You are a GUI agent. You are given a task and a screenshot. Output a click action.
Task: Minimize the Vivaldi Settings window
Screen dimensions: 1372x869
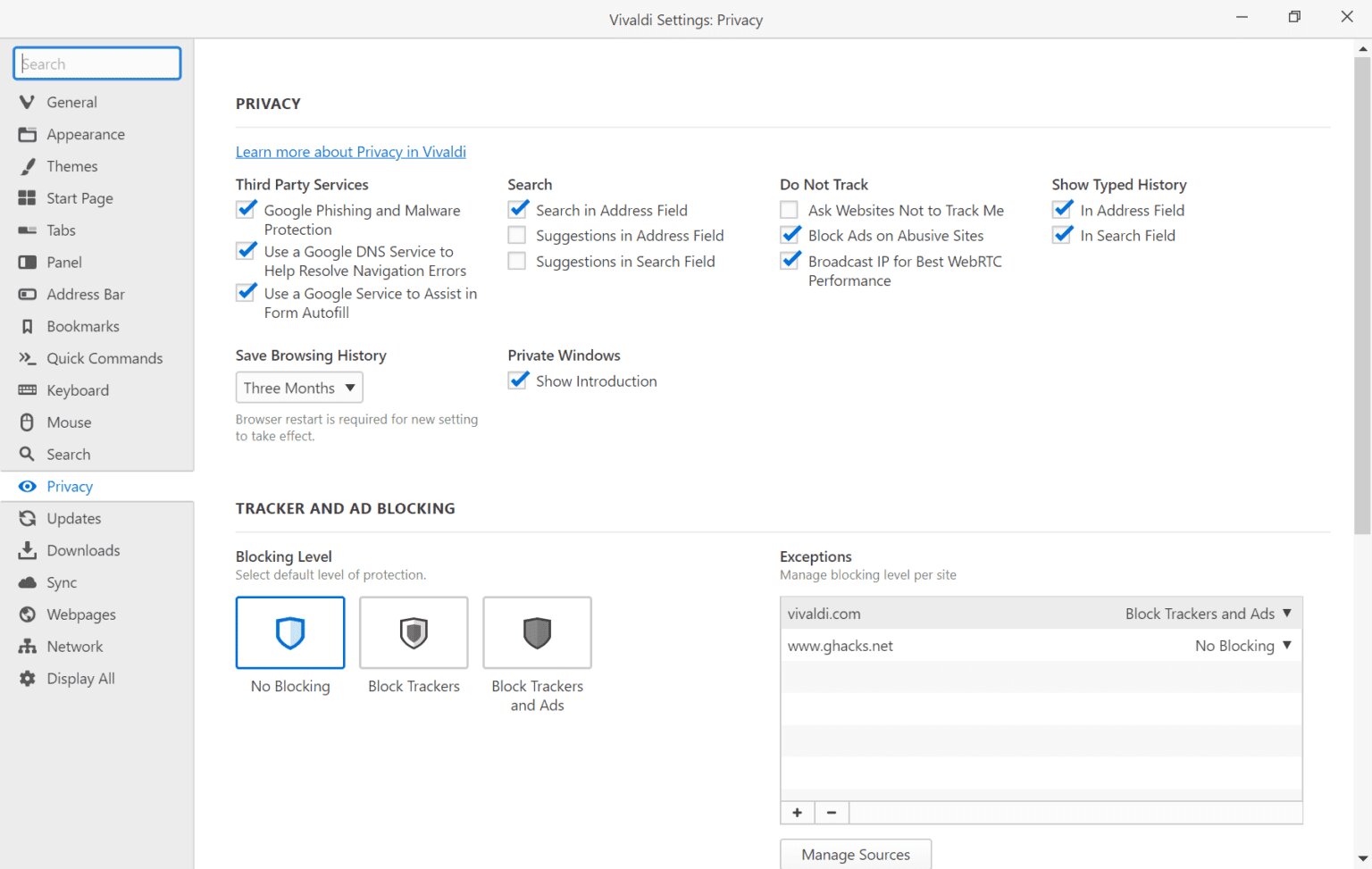click(1242, 17)
